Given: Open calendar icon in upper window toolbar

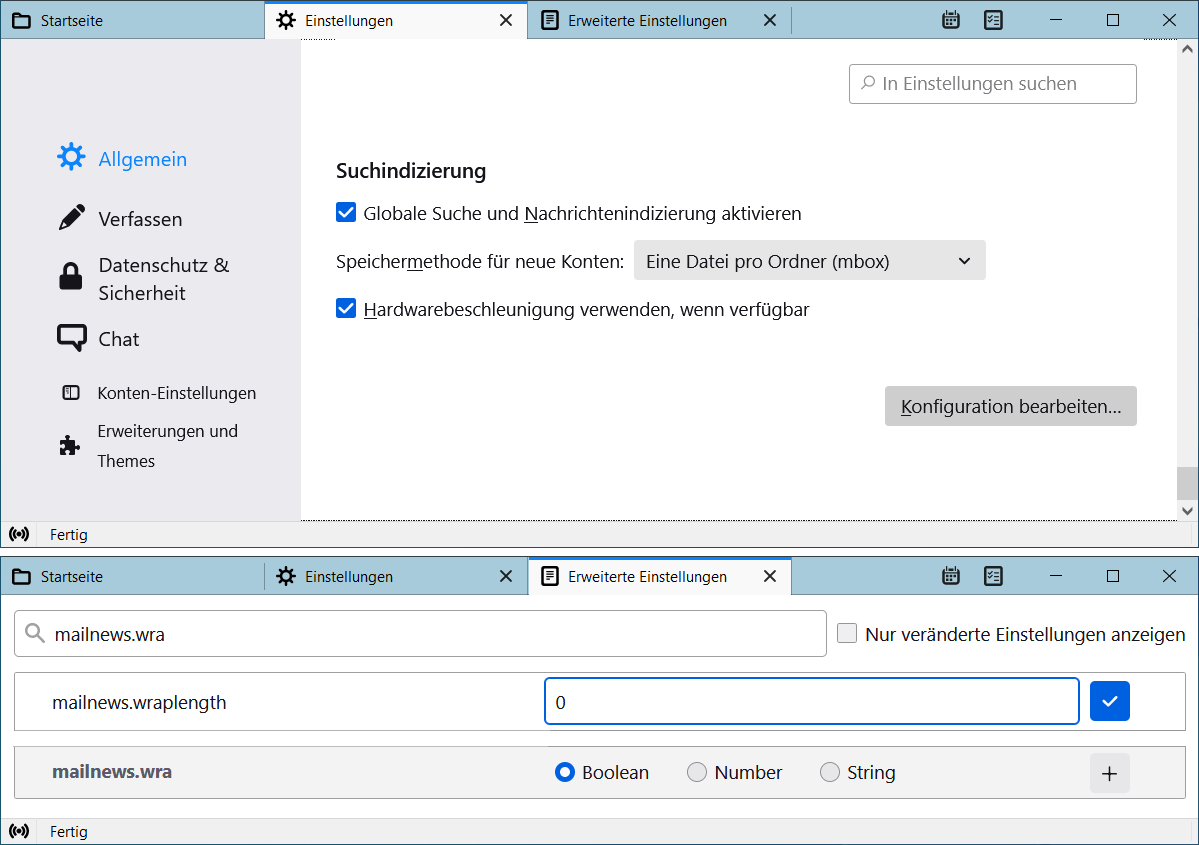Looking at the screenshot, I should (951, 20).
